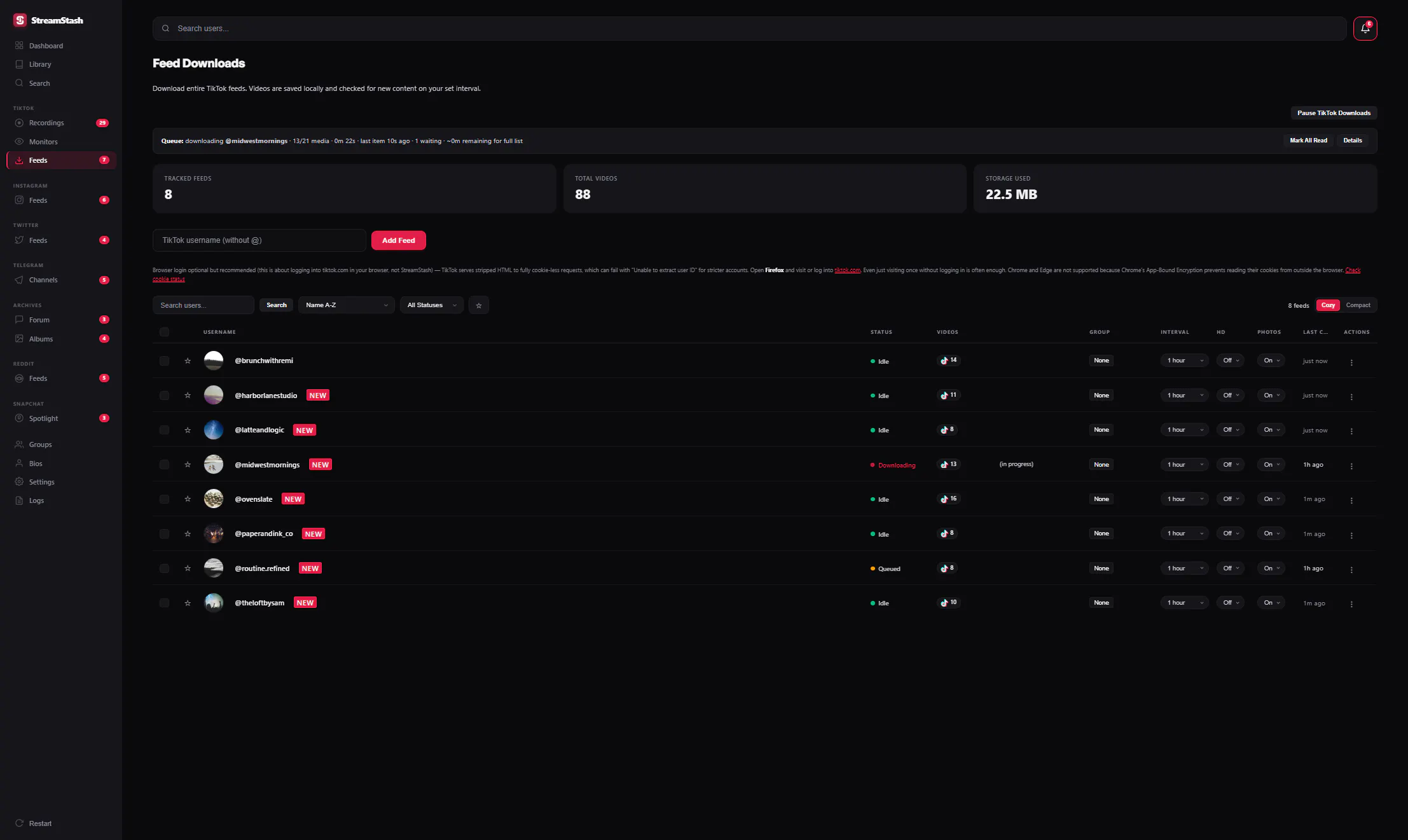Select the @paperandink_co row checkbox
Screen dimensions: 1408x840
coord(164,534)
